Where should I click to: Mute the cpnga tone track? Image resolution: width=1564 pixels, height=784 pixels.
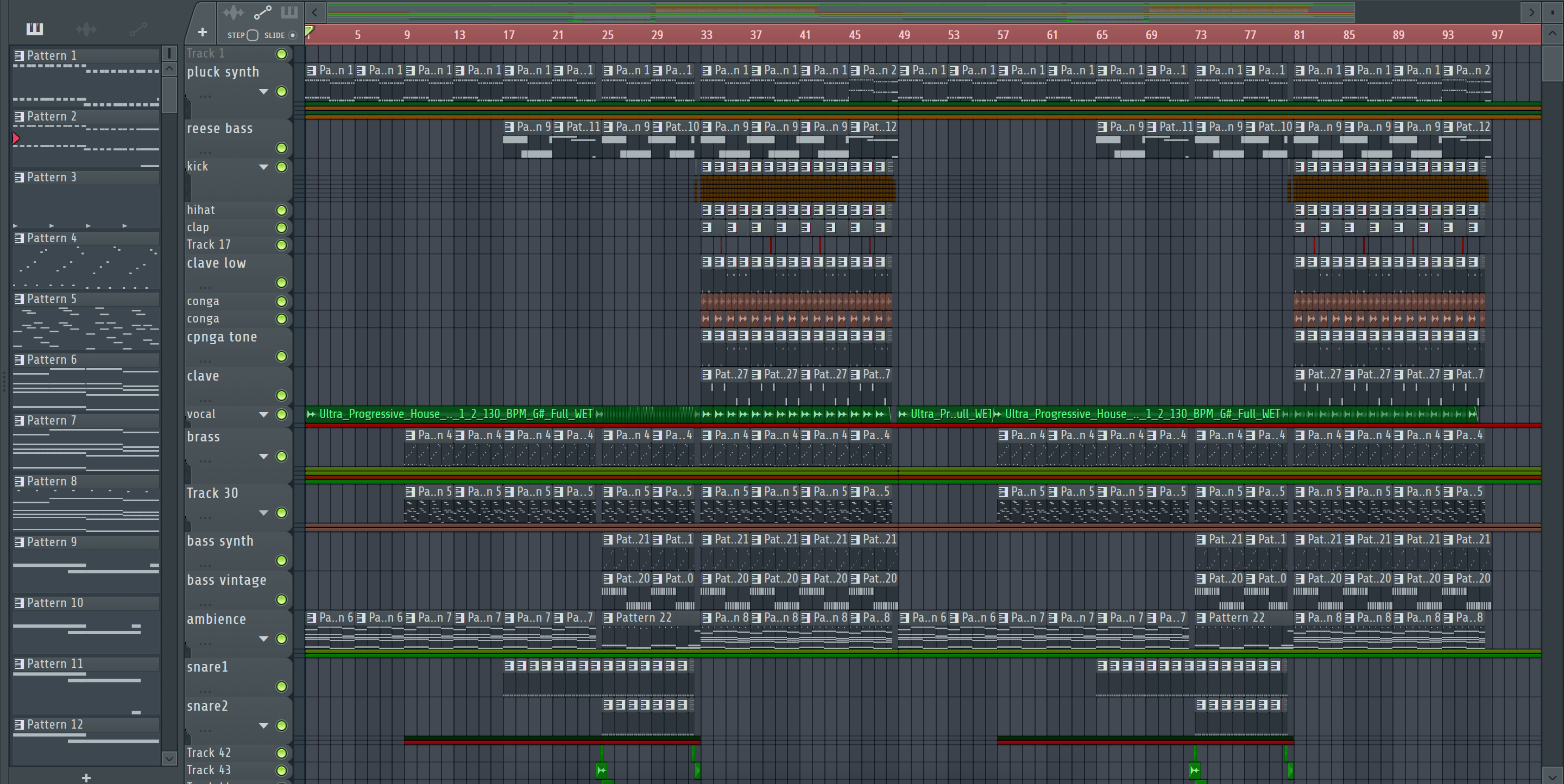click(x=281, y=356)
